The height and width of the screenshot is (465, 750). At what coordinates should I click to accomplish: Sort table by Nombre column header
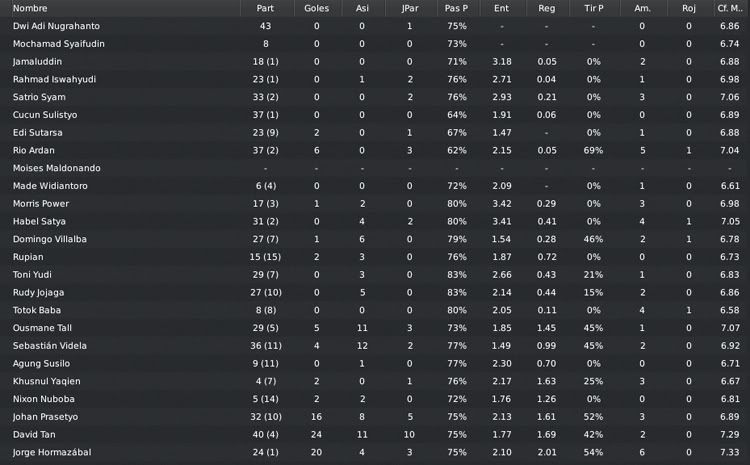coord(30,8)
